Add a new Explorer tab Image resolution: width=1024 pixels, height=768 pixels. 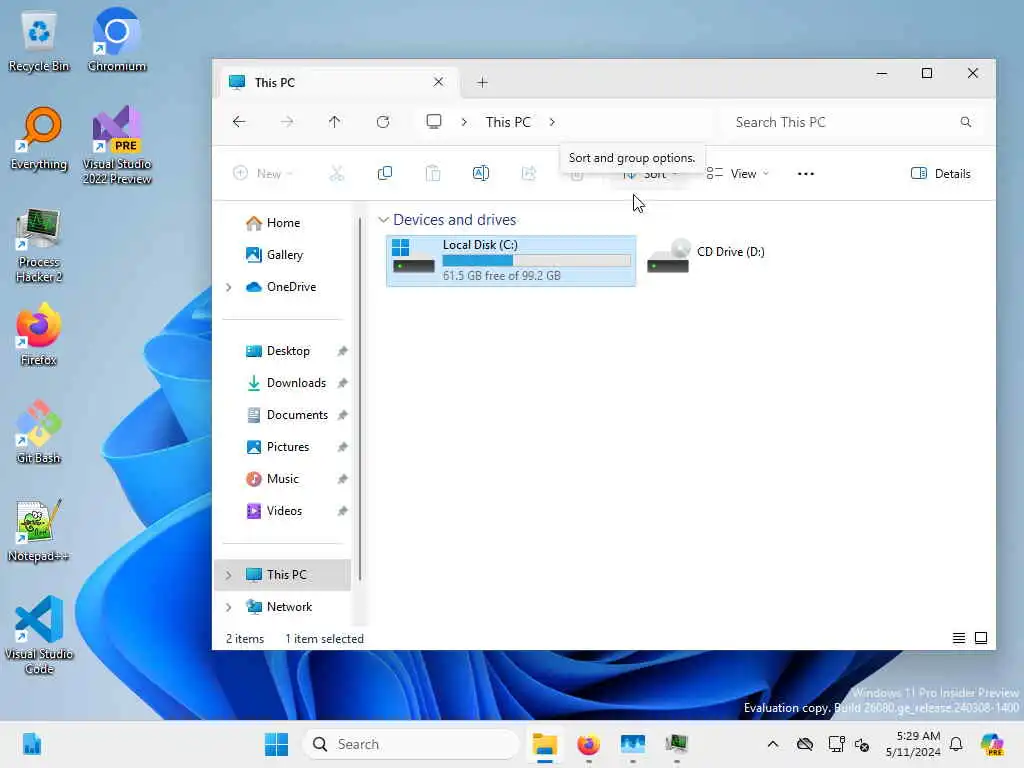click(x=482, y=82)
